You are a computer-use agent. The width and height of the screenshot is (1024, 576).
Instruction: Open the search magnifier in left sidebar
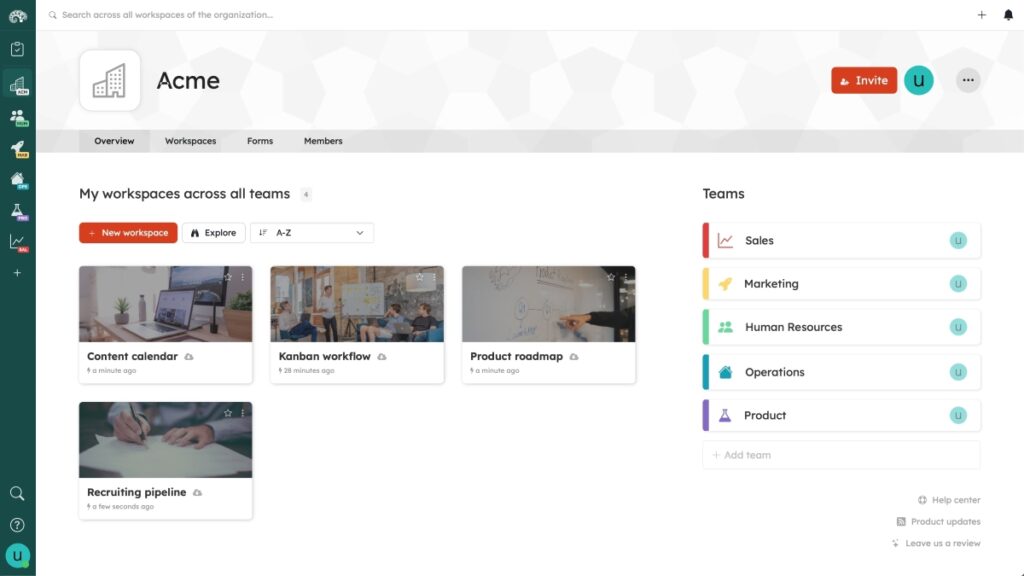tap(17, 493)
